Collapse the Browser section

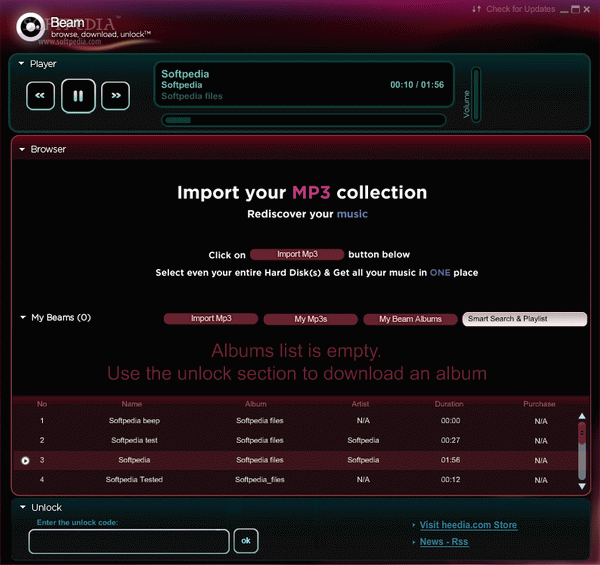(22, 149)
